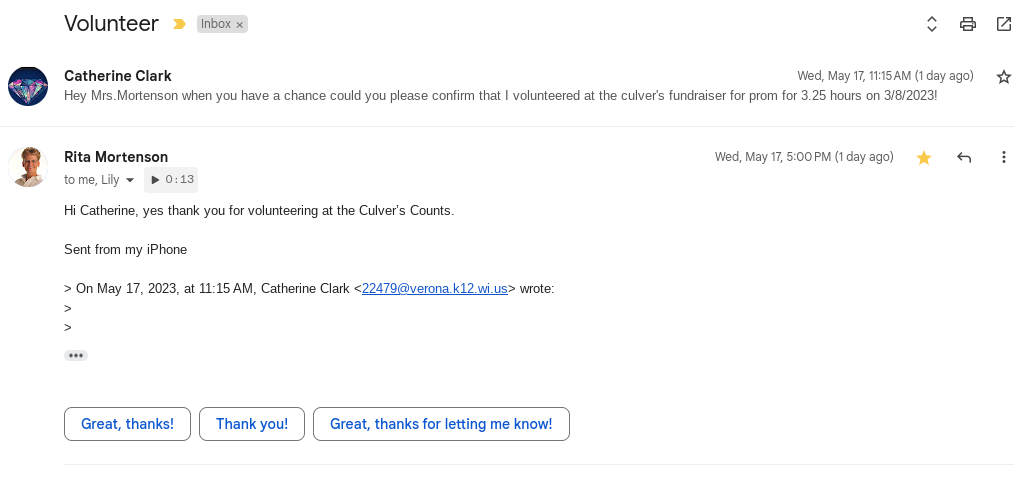Show recipient details dropdown
1025x489 pixels.
pyautogui.click(x=130, y=181)
